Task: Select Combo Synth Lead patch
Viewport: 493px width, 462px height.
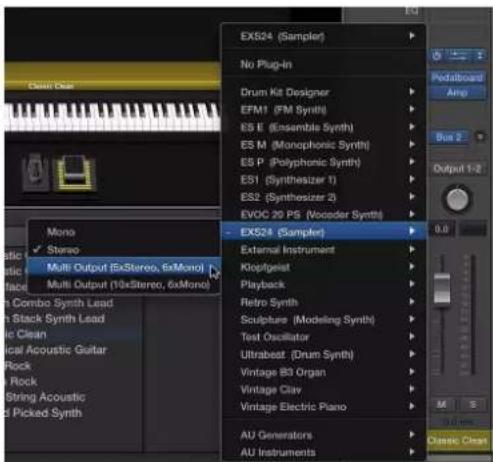Action: tap(74, 303)
